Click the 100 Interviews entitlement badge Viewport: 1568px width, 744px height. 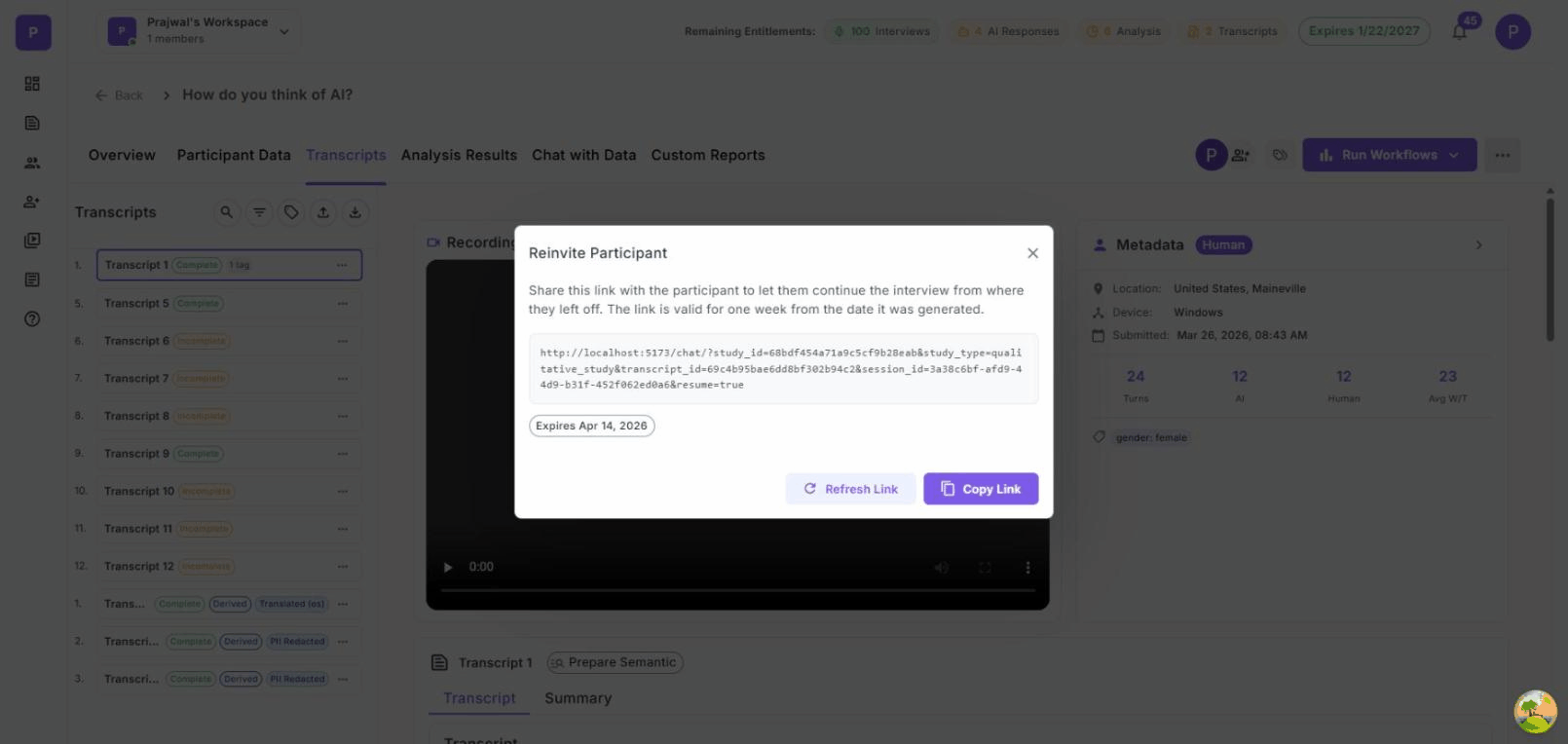coord(881,31)
